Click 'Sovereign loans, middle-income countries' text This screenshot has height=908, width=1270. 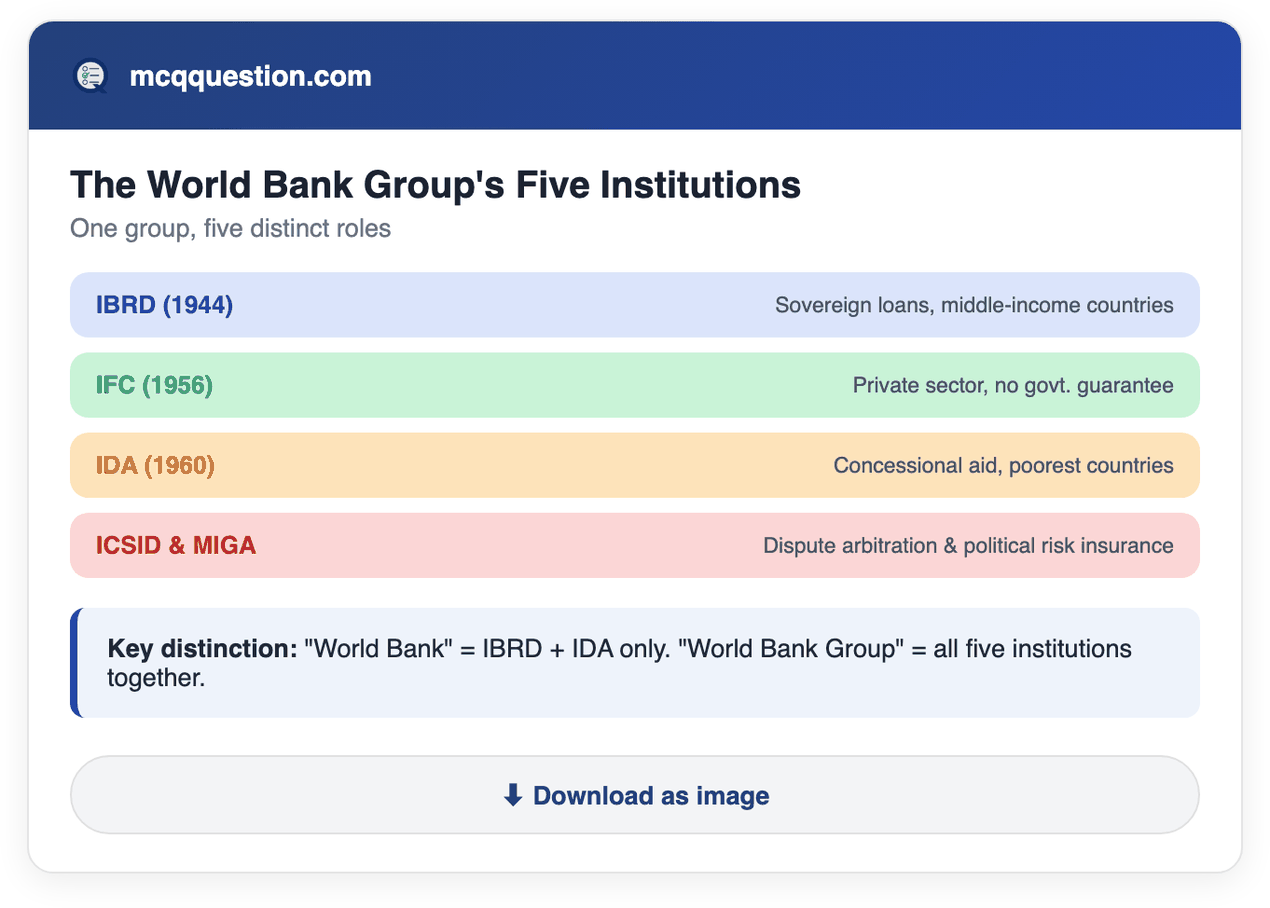pos(974,305)
